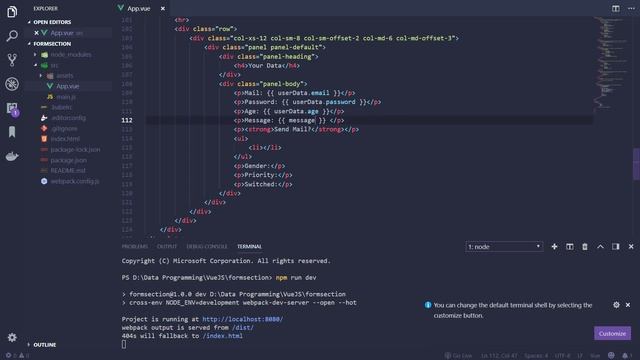Create a new terminal with plus icon
The width and height of the screenshot is (640, 360).
click(554, 247)
